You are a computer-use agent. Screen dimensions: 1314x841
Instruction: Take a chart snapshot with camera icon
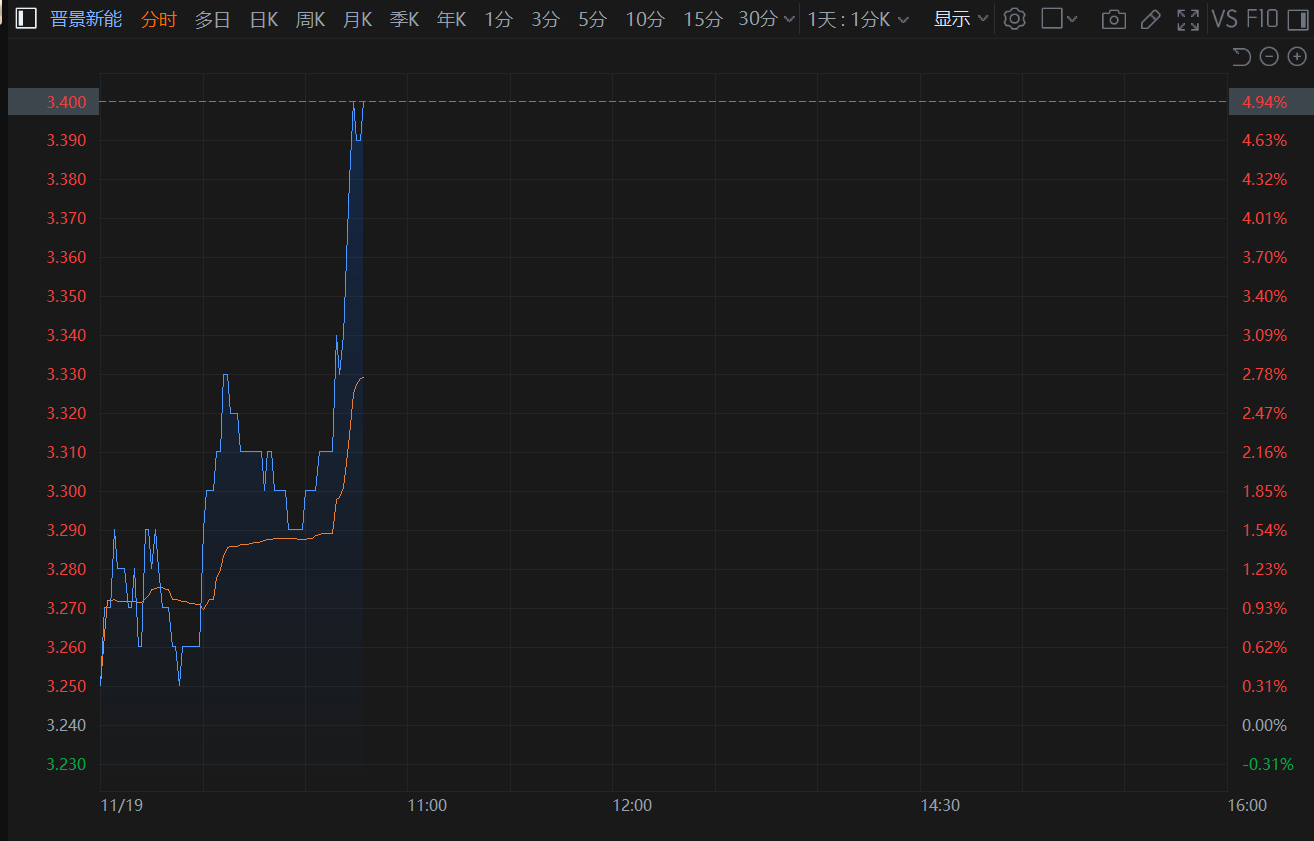tap(1113, 19)
